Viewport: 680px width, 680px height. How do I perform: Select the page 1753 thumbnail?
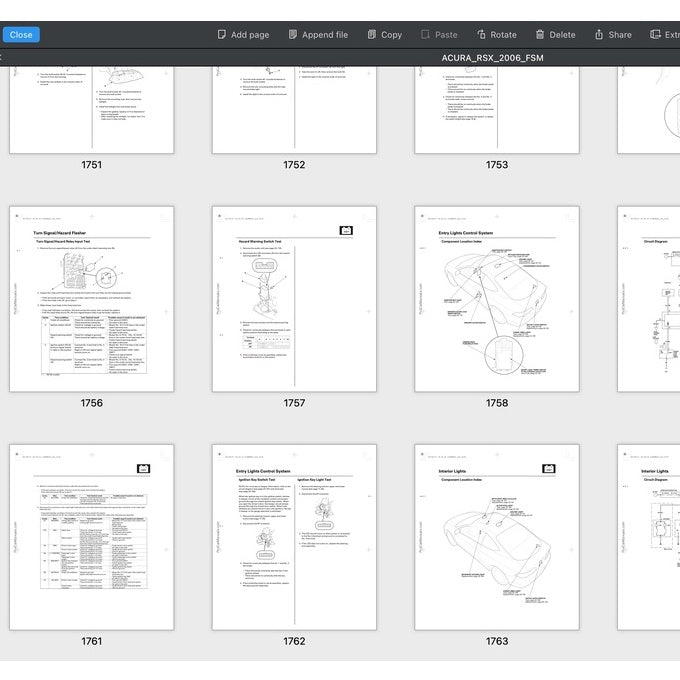496,110
